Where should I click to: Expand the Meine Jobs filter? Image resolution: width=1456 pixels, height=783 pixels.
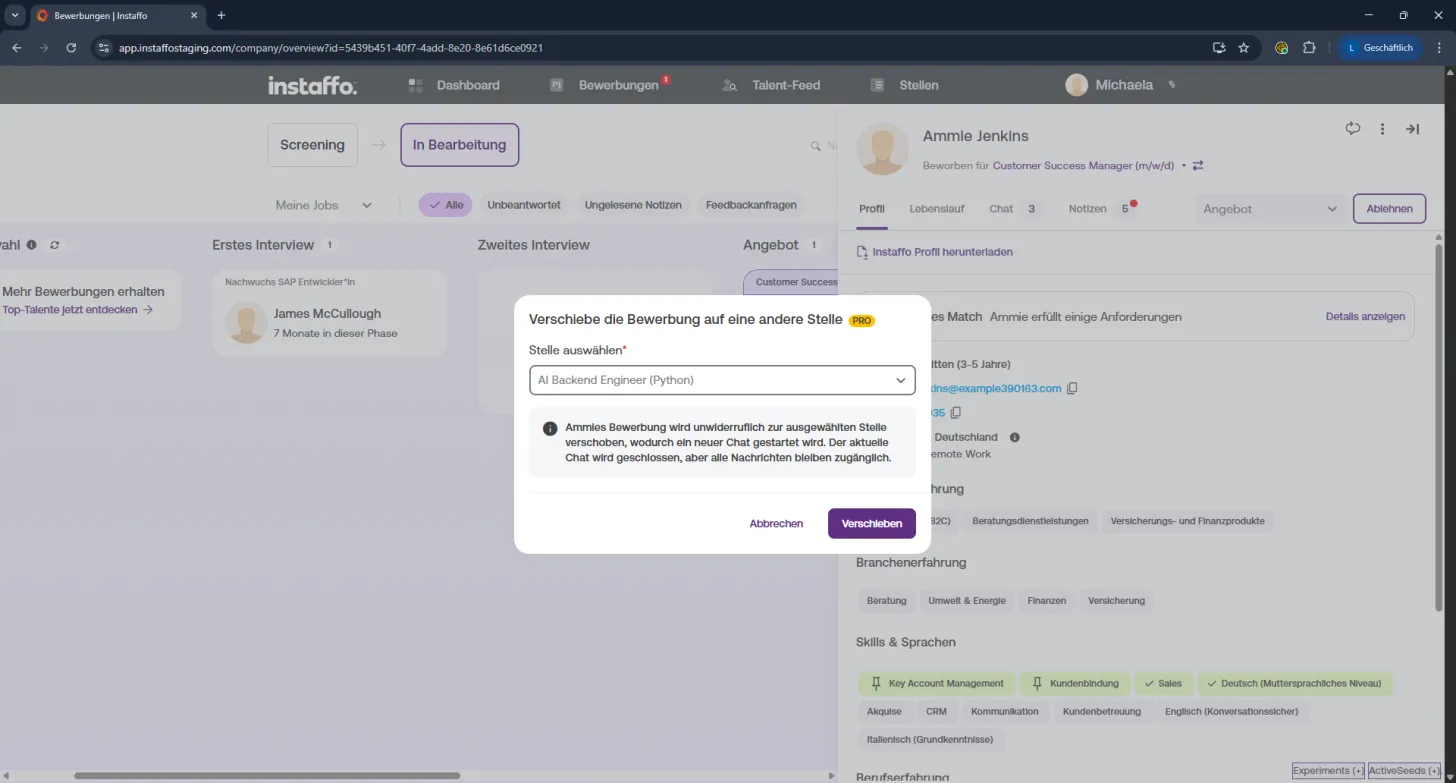(323, 205)
